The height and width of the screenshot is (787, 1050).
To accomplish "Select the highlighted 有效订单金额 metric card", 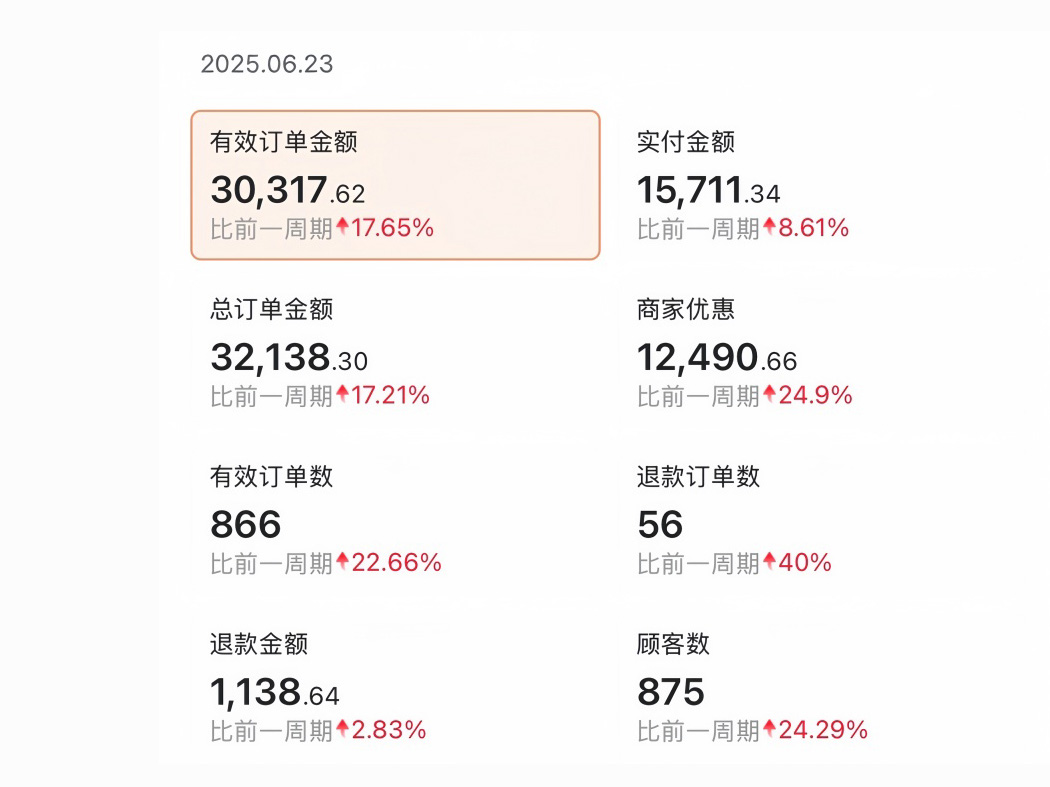I will (x=395, y=185).
